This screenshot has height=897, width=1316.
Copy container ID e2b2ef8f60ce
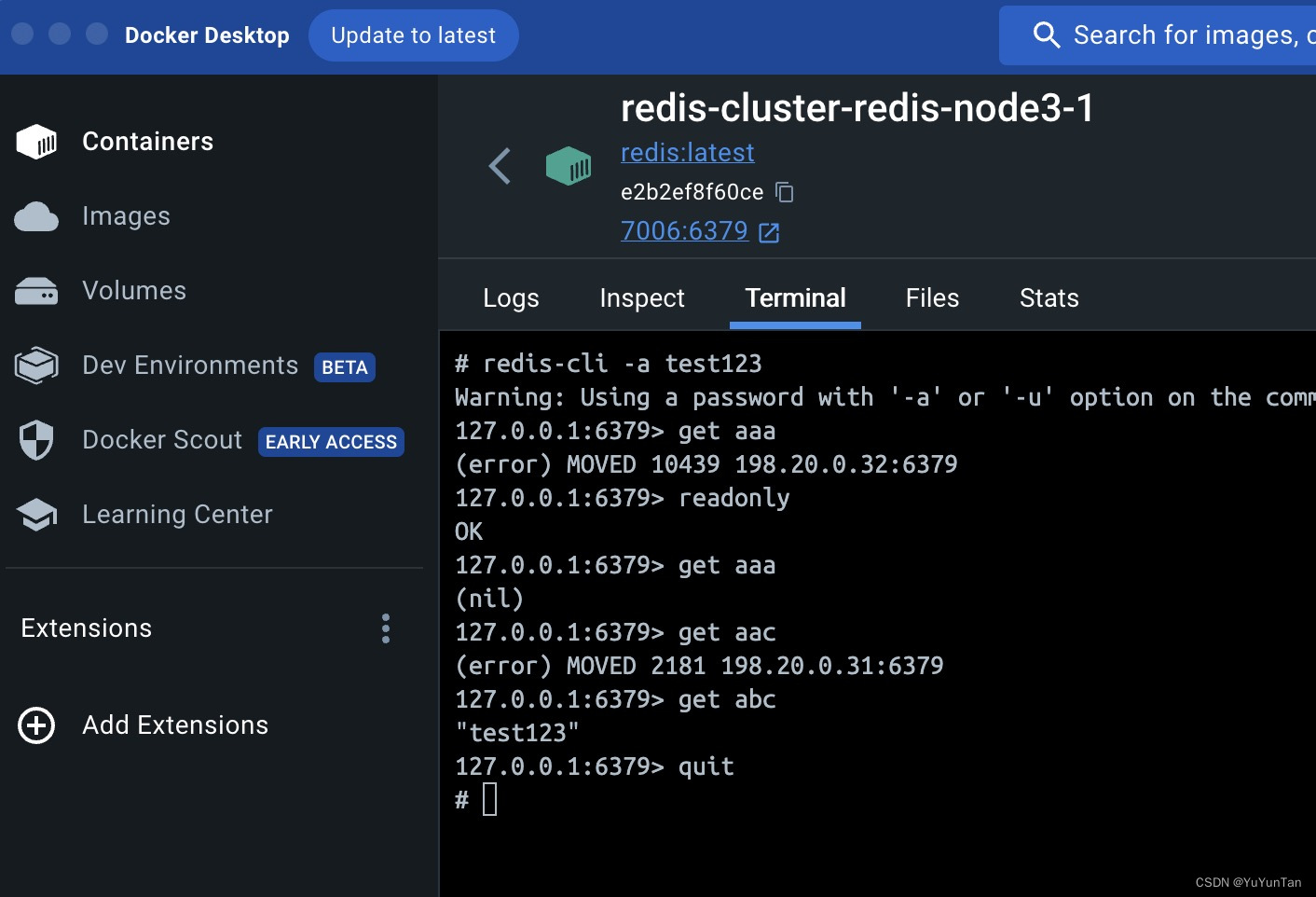coord(785,192)
